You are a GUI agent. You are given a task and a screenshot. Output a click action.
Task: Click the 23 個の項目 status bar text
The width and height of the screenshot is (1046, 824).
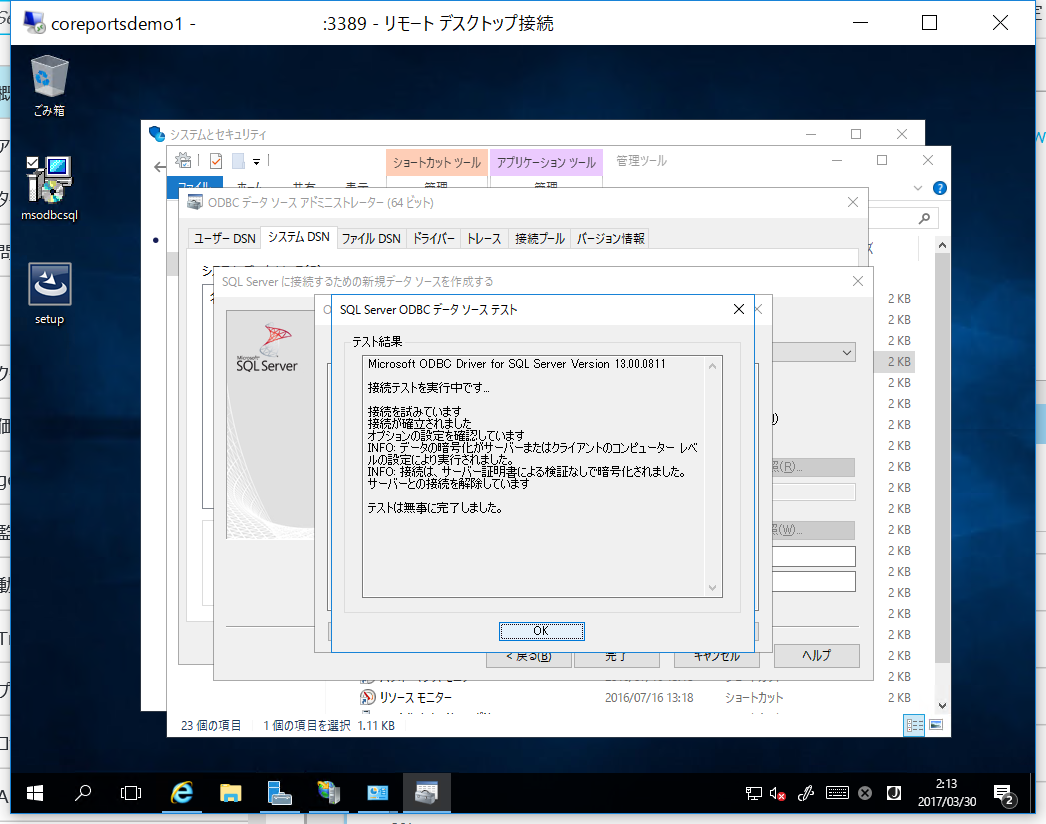pyautogui.click(x=211, y=725)
